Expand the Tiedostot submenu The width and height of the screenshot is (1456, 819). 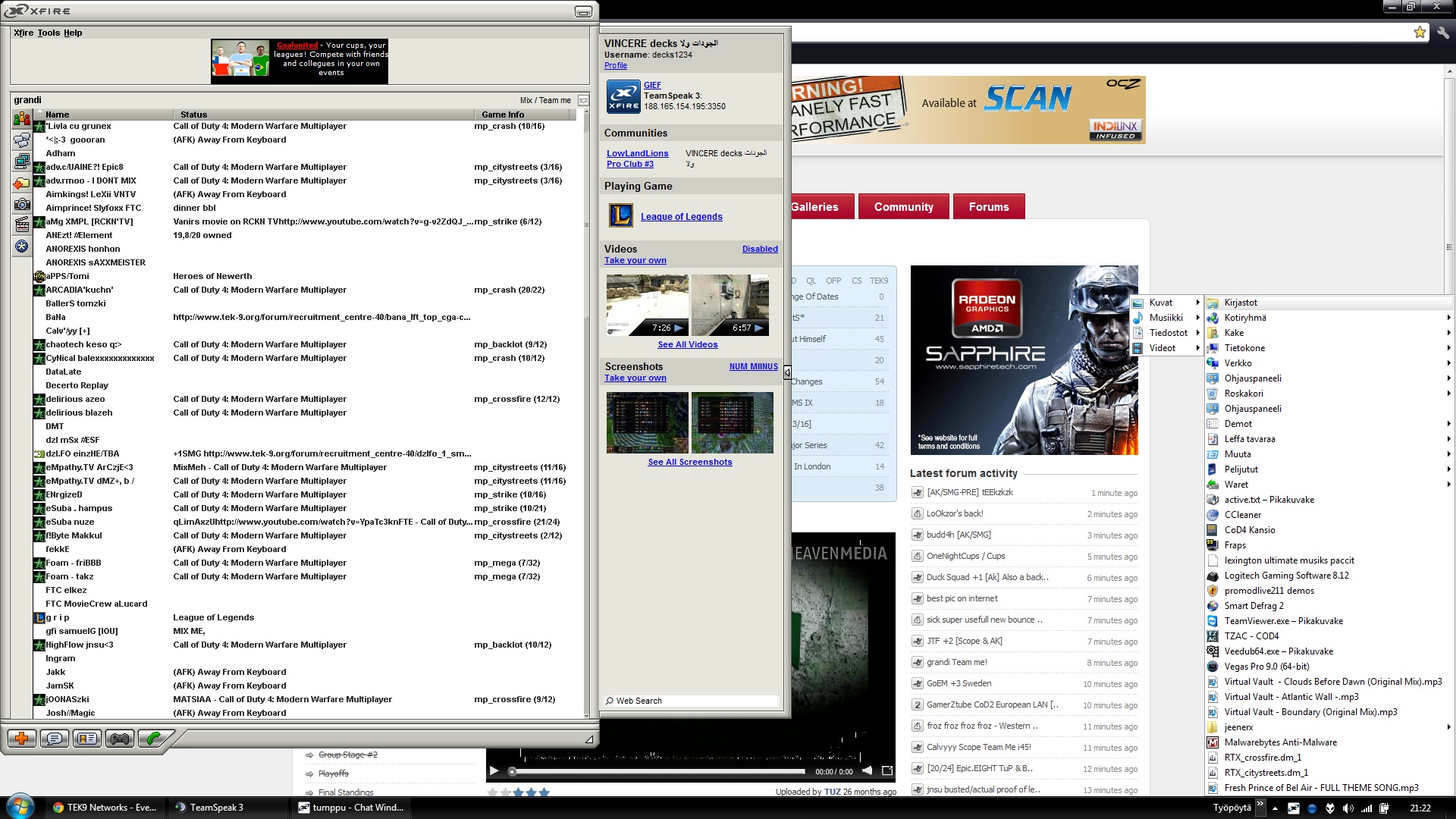coord(1166,333)
